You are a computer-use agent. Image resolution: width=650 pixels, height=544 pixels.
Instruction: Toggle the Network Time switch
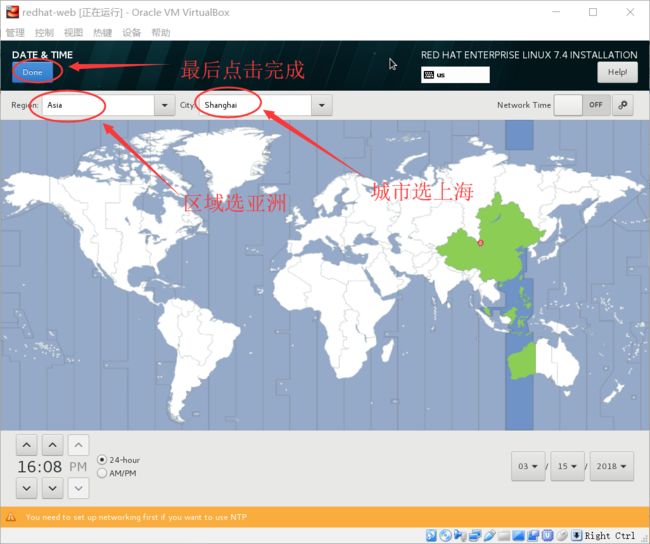582,105
